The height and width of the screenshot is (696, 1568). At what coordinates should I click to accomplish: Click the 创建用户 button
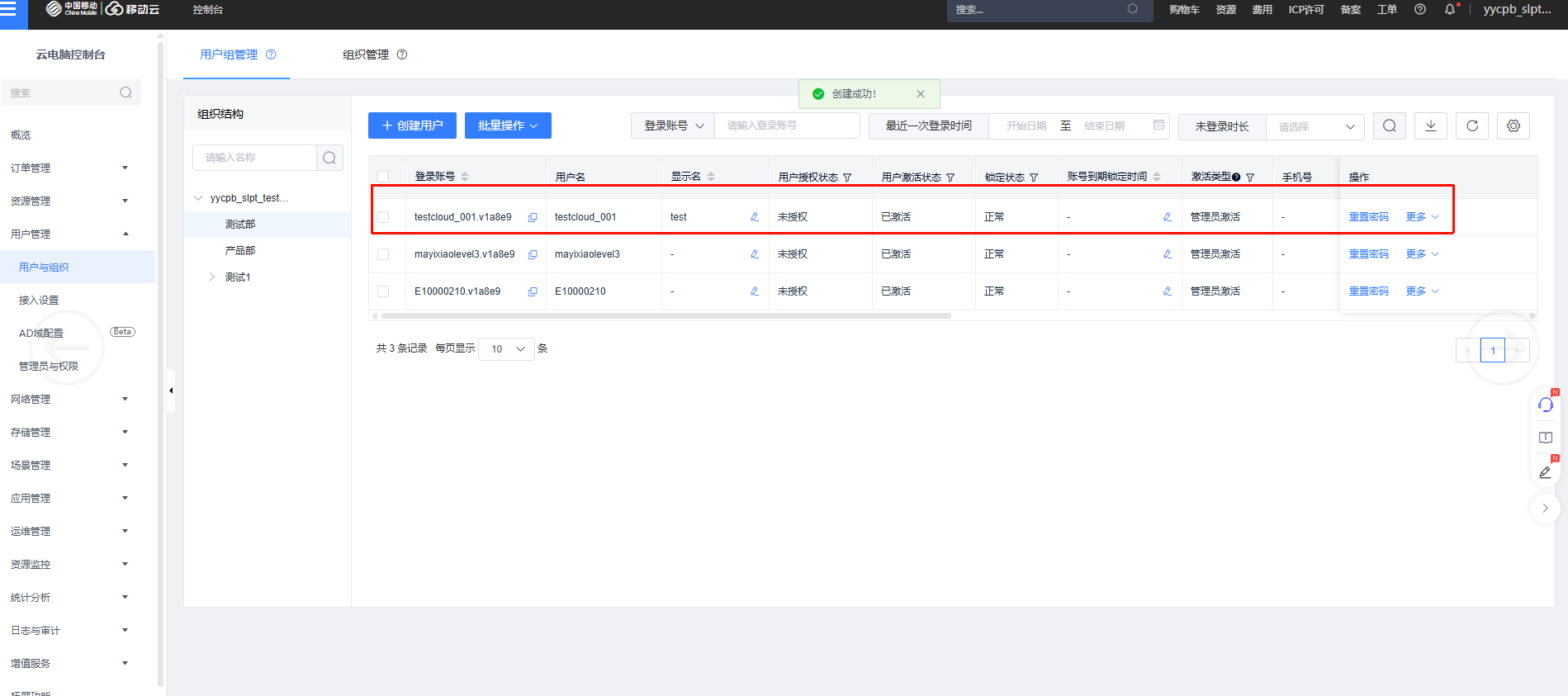[412, 125]
